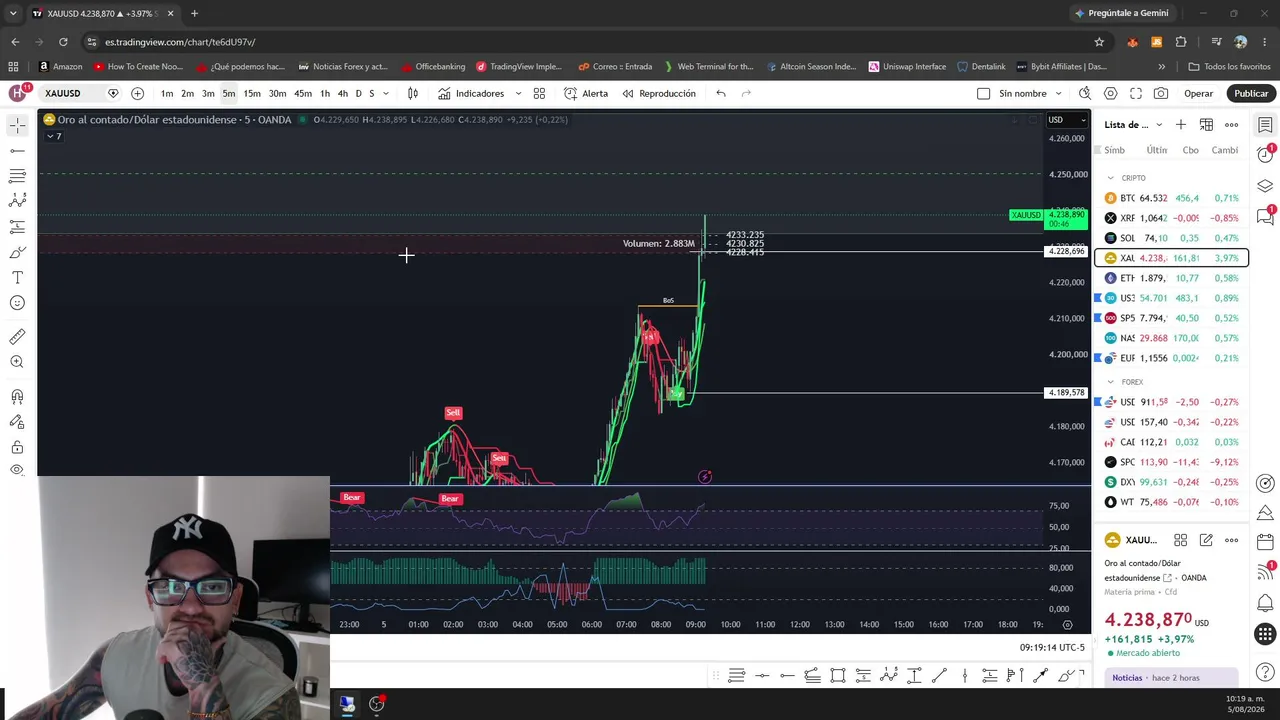The width and height of the screenshot is (1280, 720).
Task: Toggle magnet mode for drawings
Action: coord(17,397)
